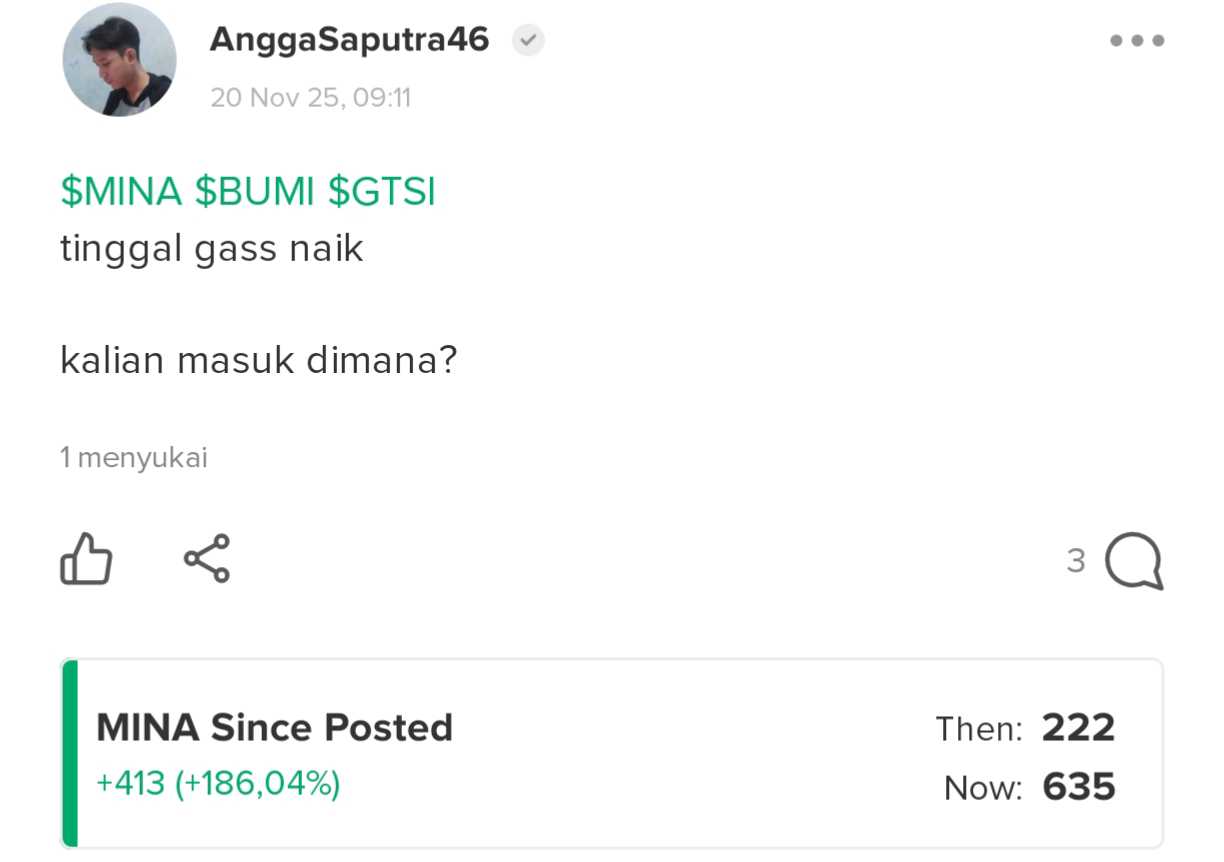Image resolution: width=1224 pixels, height=862 pixels.
Task: Open the $MINA stock ticker link
Action: coord(121,192)
